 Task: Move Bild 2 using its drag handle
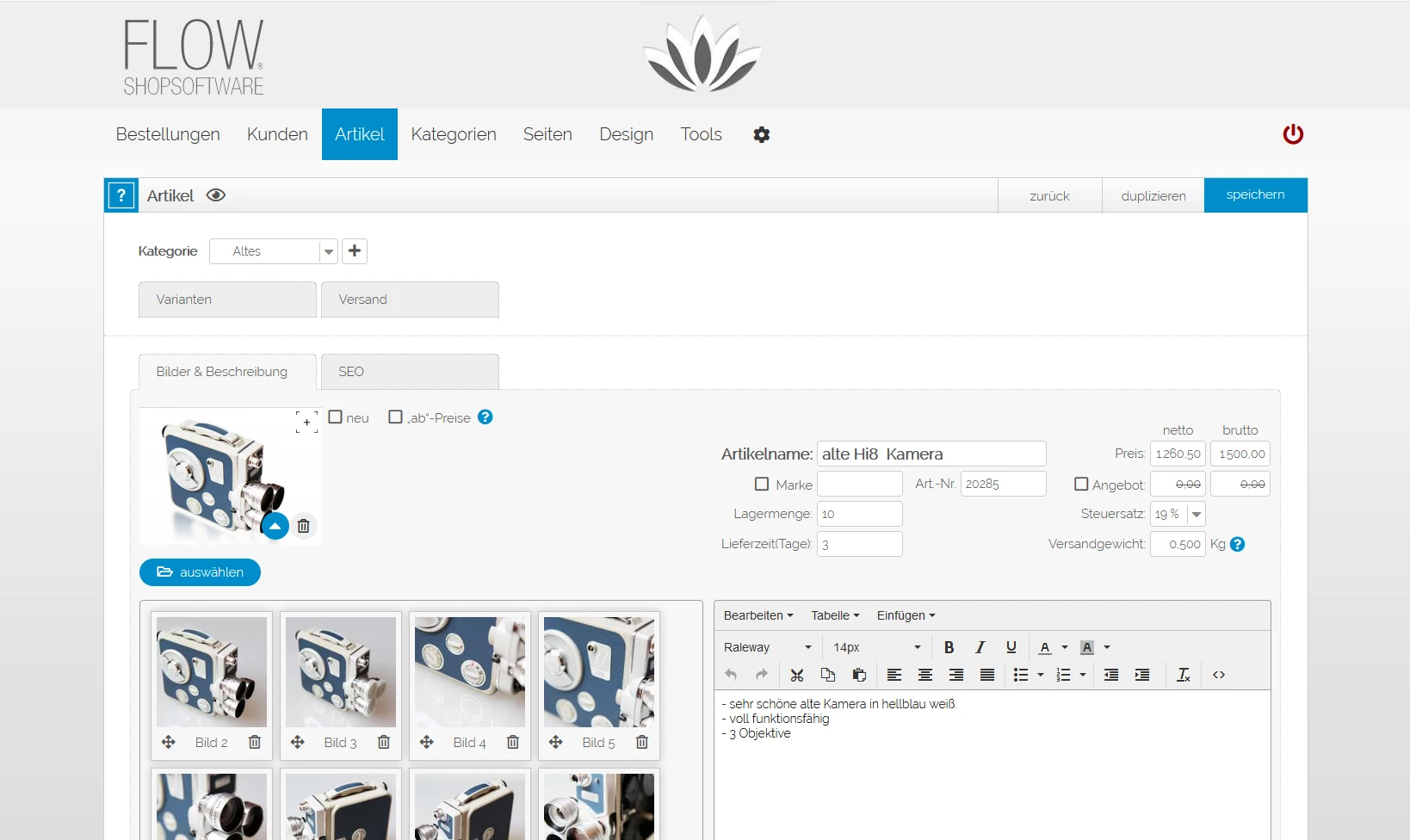[169, 742]
